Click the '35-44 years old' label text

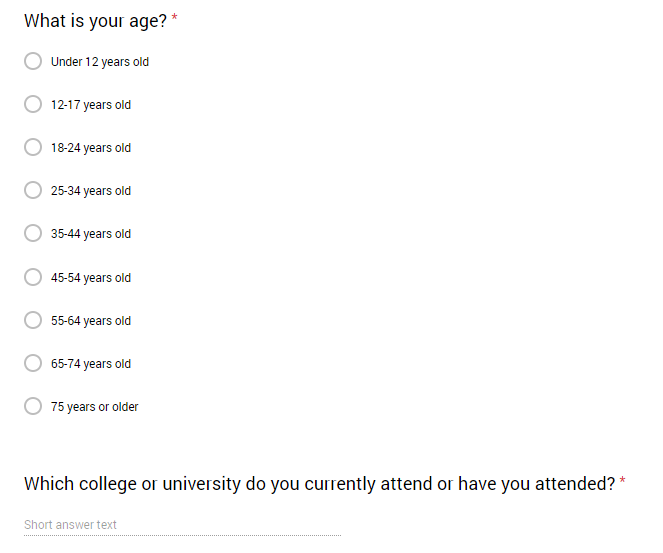click(x=91, y=234)
